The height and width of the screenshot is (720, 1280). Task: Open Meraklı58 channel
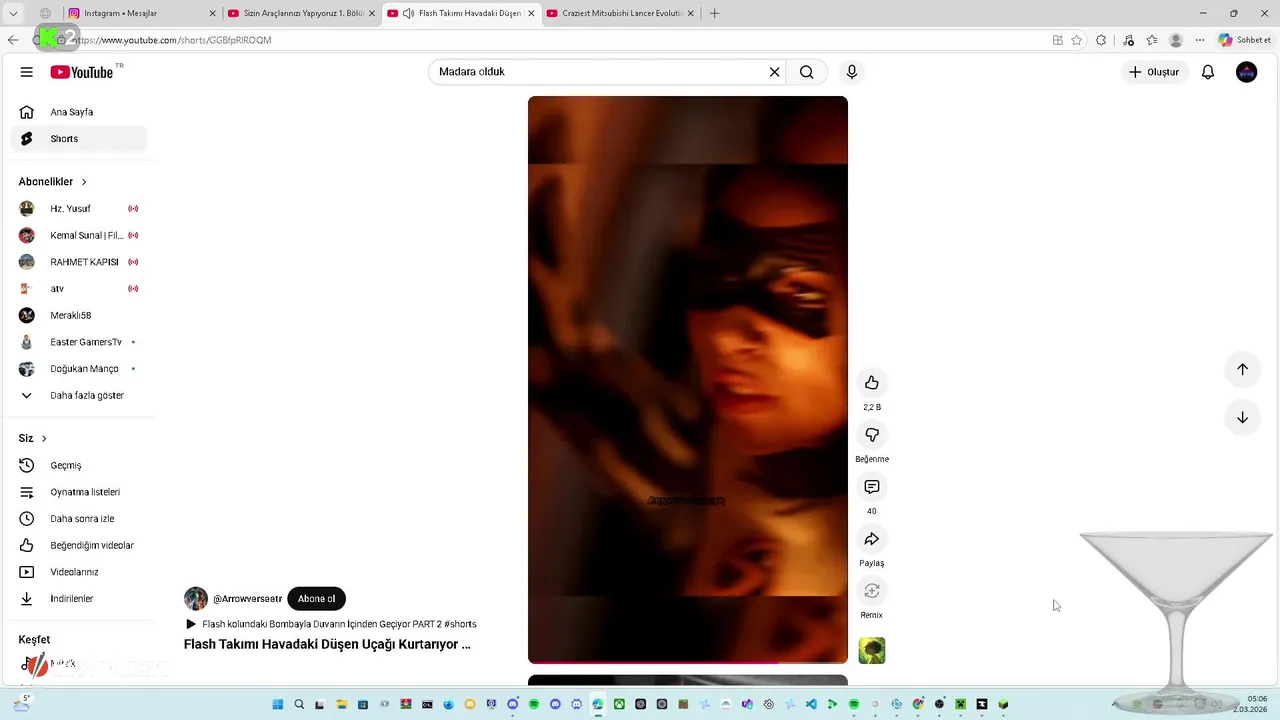coord(78,315)
